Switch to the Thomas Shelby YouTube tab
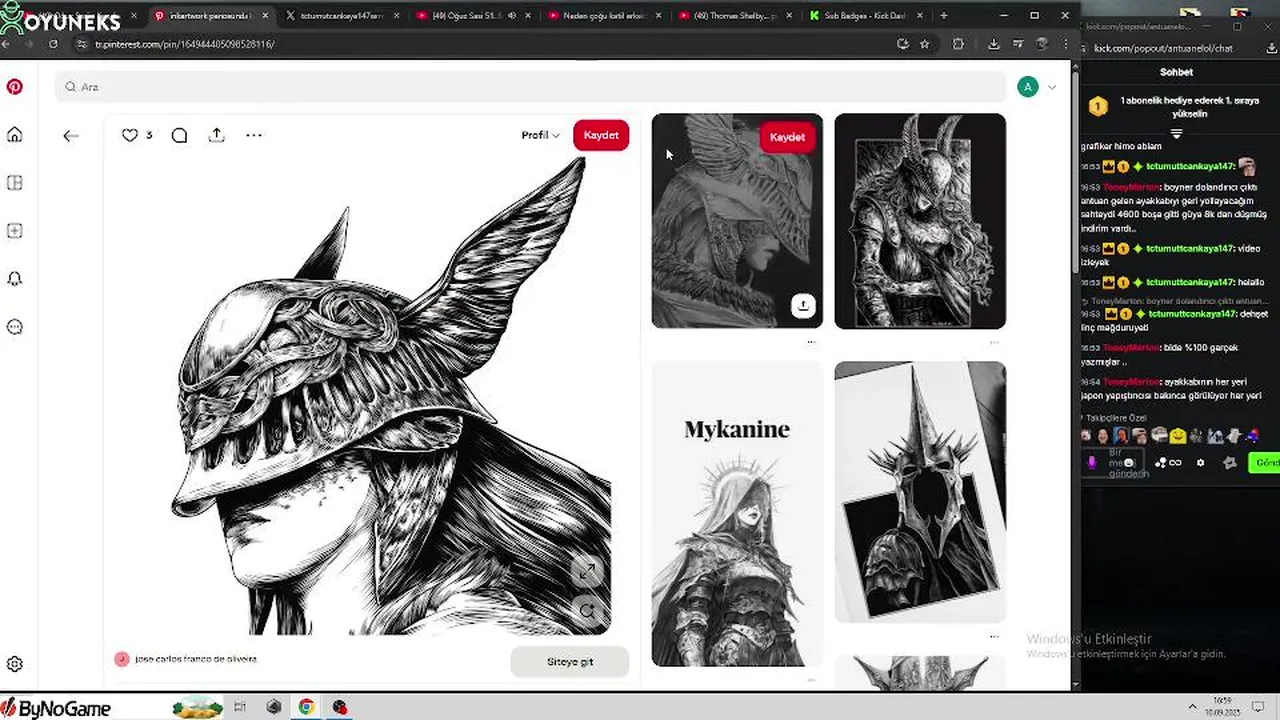Viewport: 1280px width, 720px height. pos(735,16)
